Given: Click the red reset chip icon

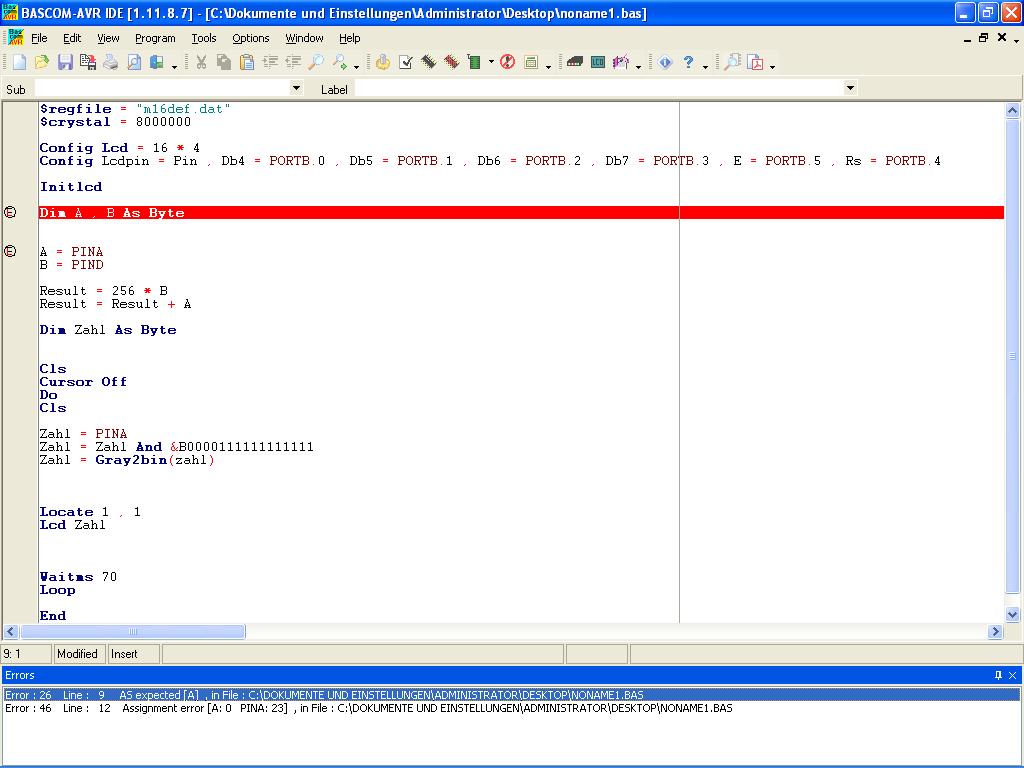Looking at the screenshot, I should coord(507,62).
